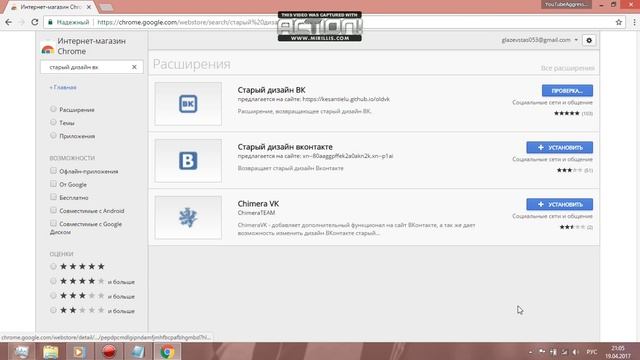This screenshot has width=640, height=360.
Task: Open the Старый дизайн вконтакте extension icon
Action: click(188, 160)
